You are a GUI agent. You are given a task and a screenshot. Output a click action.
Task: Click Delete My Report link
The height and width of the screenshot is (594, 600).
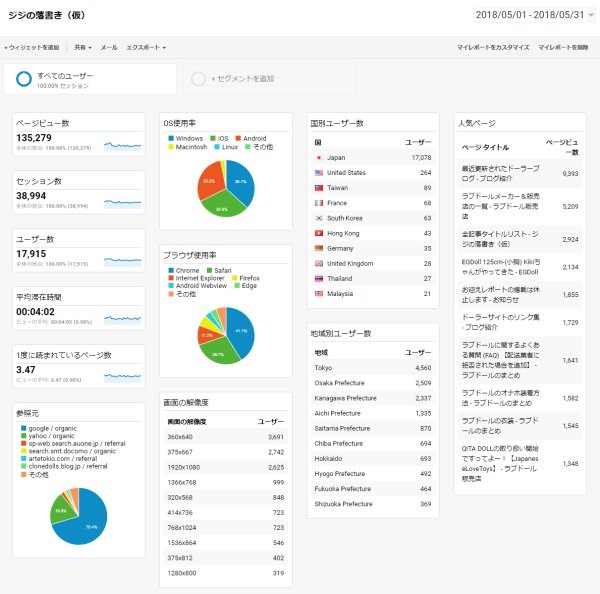[563, 47]
